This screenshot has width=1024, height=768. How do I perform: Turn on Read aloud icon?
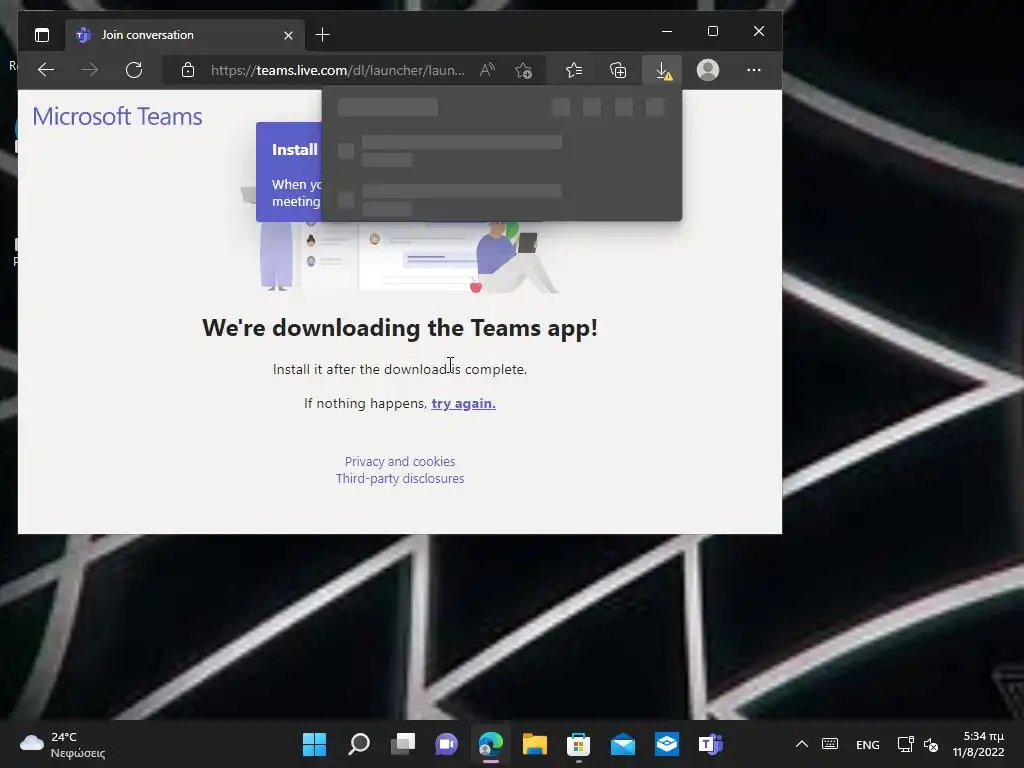coord(487,70)
